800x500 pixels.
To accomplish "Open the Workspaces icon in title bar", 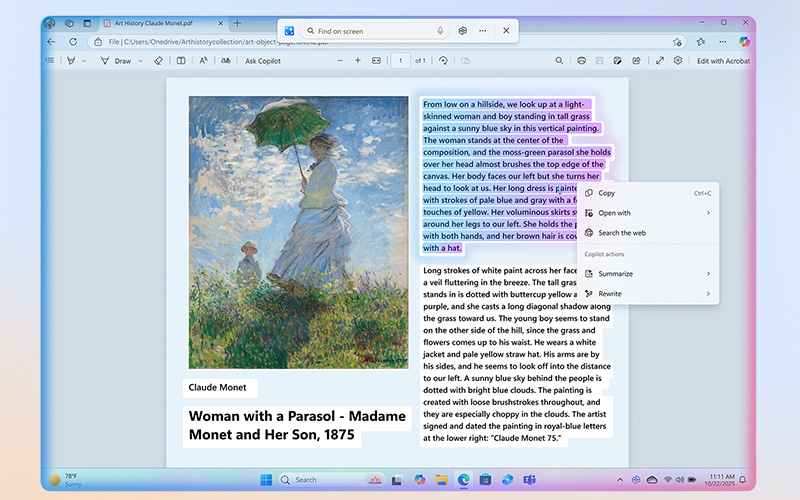I will [69, 23].
